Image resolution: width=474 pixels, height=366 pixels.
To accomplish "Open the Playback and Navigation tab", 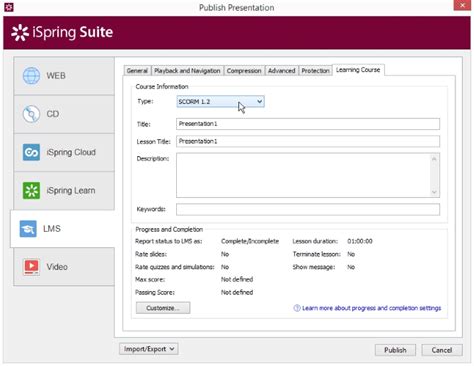I will coord(187,71).
